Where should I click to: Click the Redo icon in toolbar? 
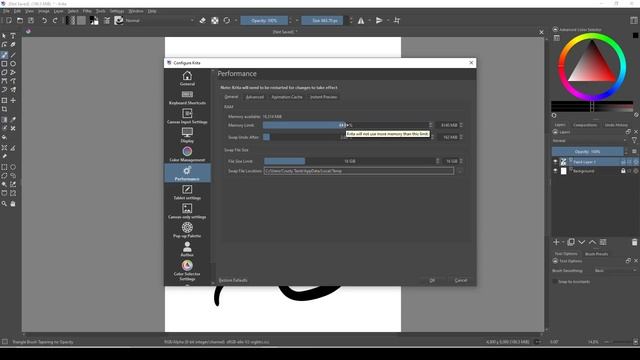tap(55, 20)
